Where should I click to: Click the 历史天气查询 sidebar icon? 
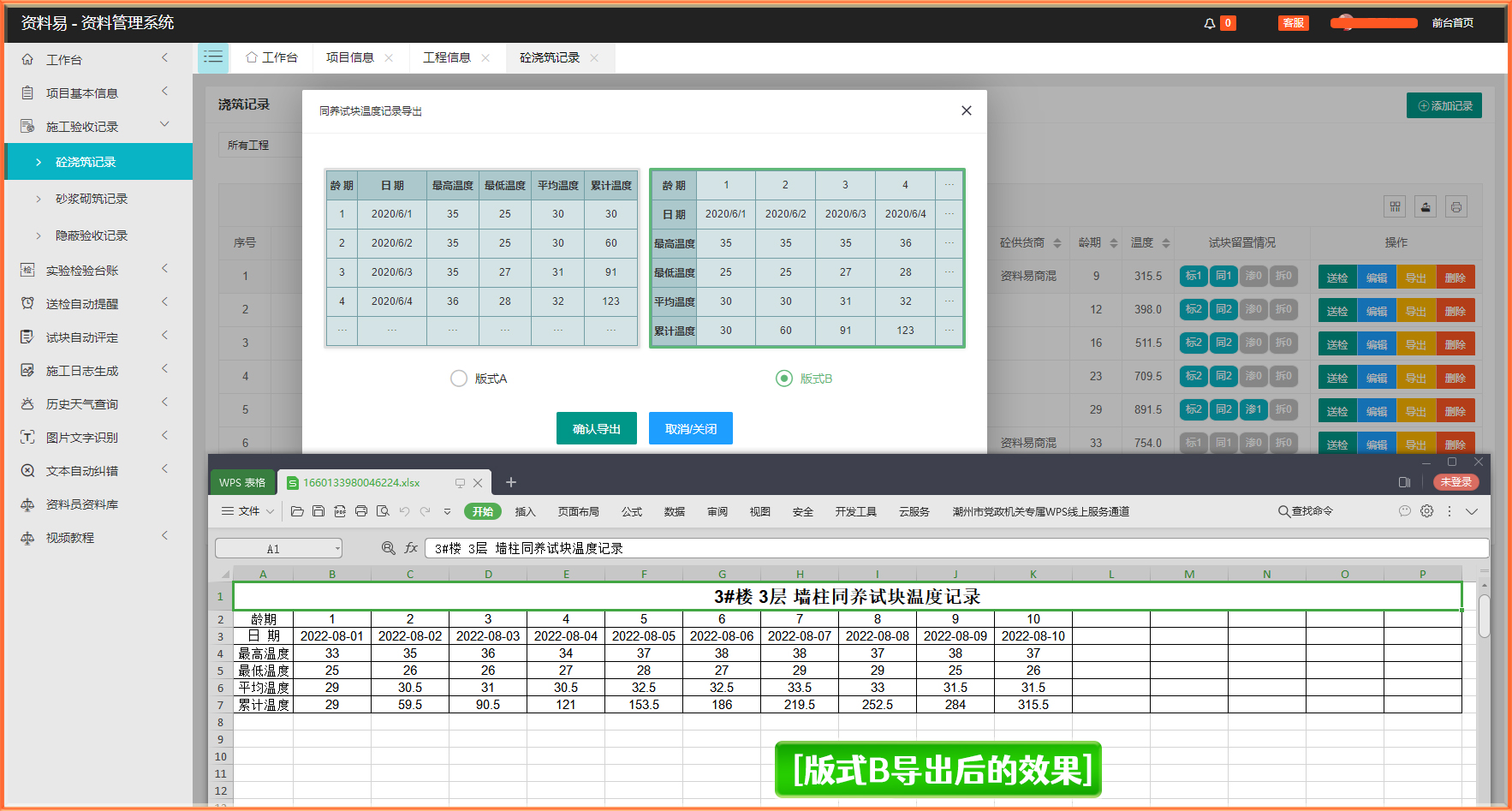[27, 403]
